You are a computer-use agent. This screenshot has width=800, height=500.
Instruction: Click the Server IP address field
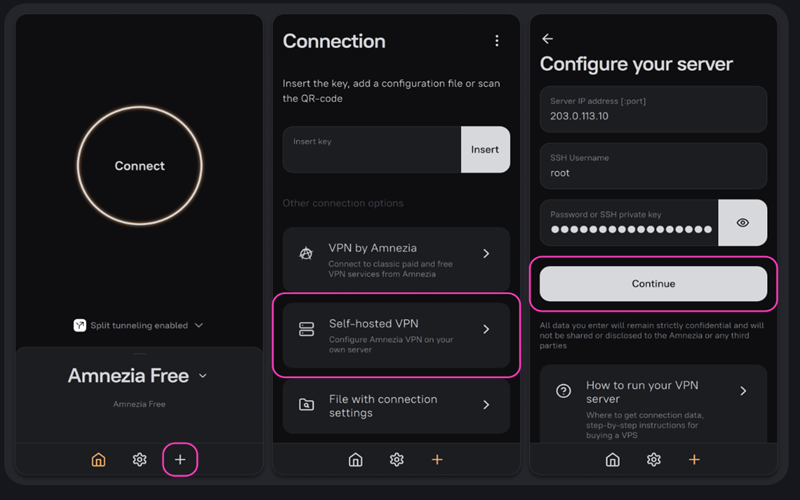(654, 109)
